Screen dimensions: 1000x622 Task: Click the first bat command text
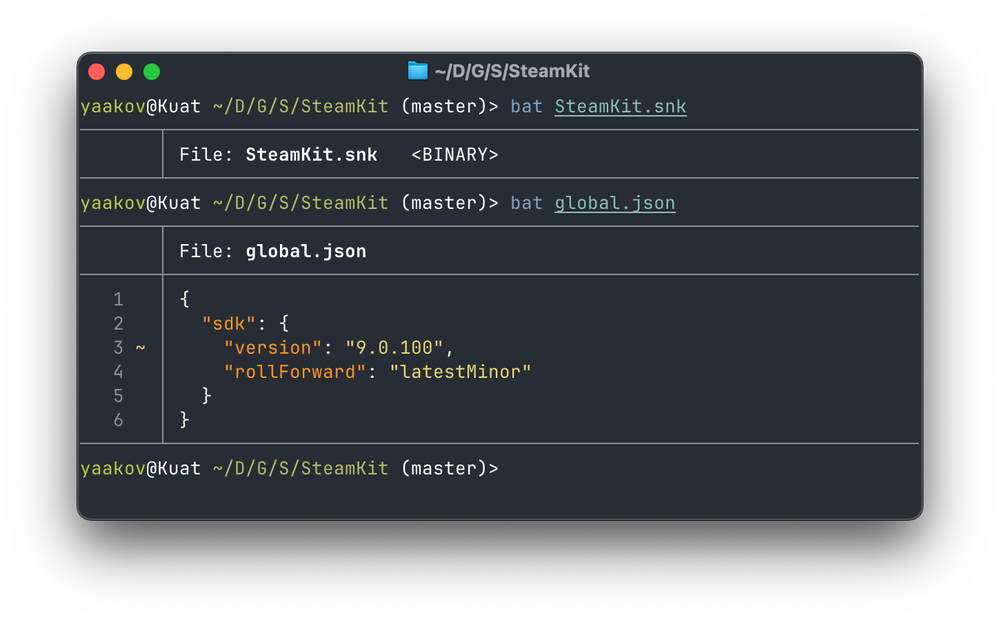[x=526, y=107]
